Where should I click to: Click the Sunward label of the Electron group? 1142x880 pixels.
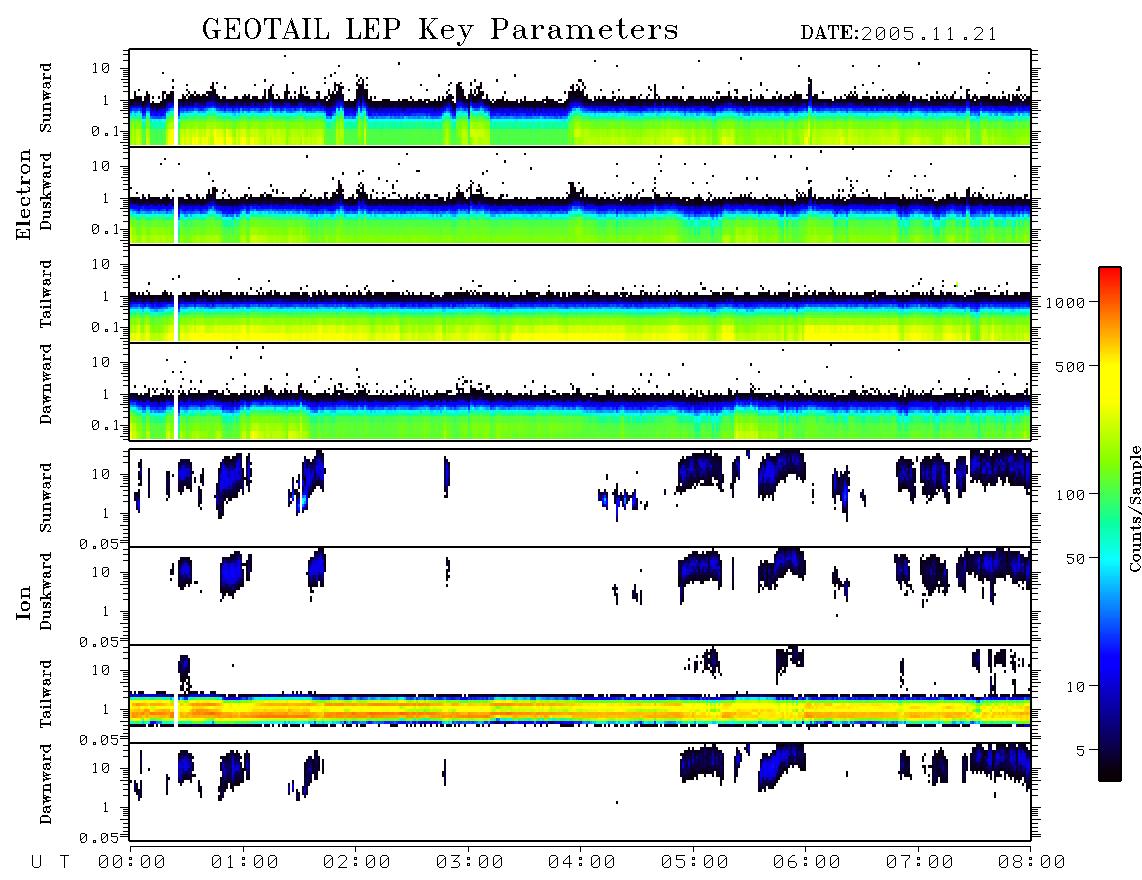[46, 98]
